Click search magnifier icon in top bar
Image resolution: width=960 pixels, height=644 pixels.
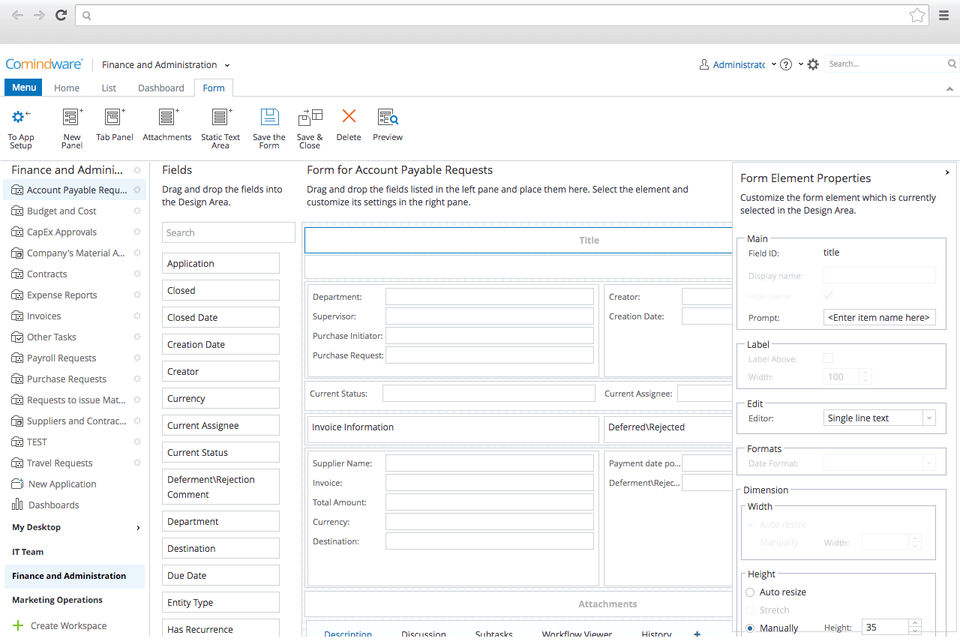[952, 64]
